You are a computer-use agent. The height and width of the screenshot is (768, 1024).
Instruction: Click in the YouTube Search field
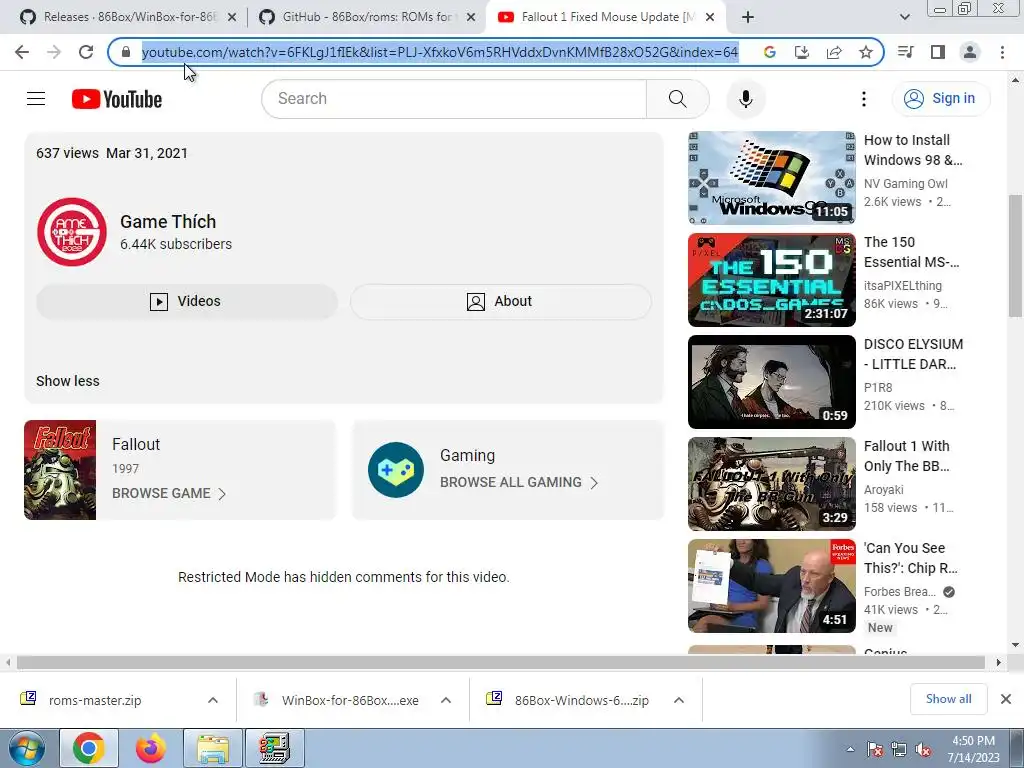point(454,99)
